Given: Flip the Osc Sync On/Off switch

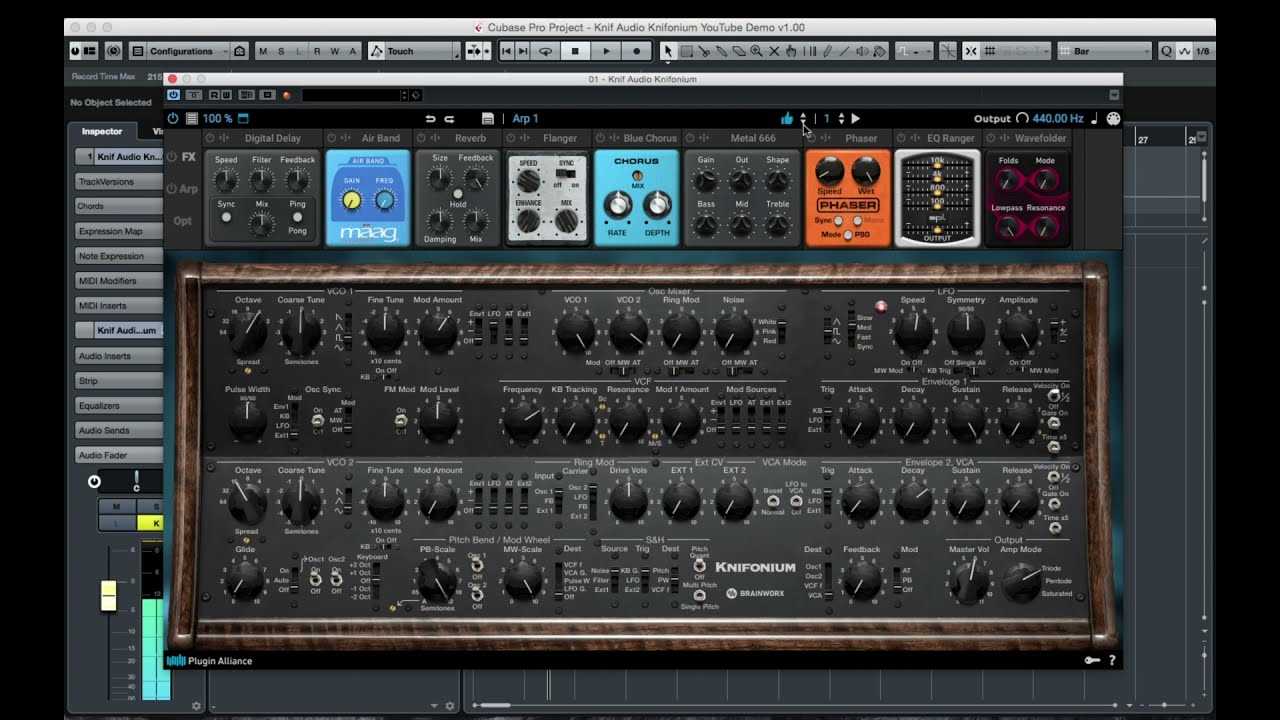Looking at the screenshot, I should [x=318, y=421].
